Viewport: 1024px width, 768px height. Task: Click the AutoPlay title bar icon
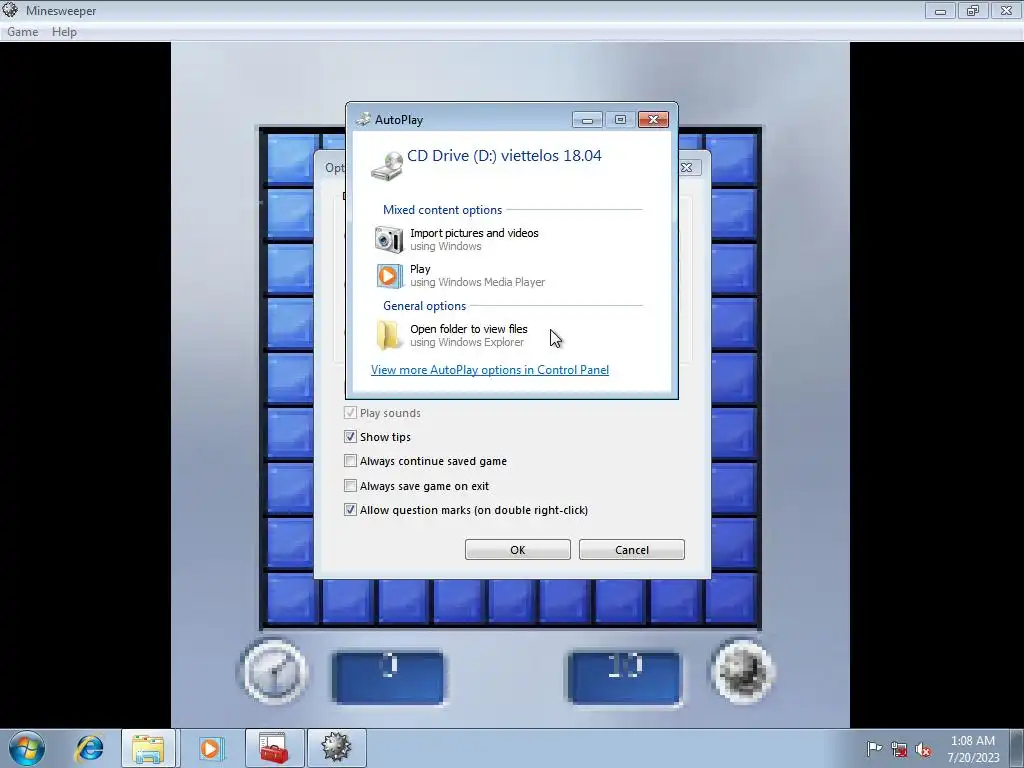(363, 119)
